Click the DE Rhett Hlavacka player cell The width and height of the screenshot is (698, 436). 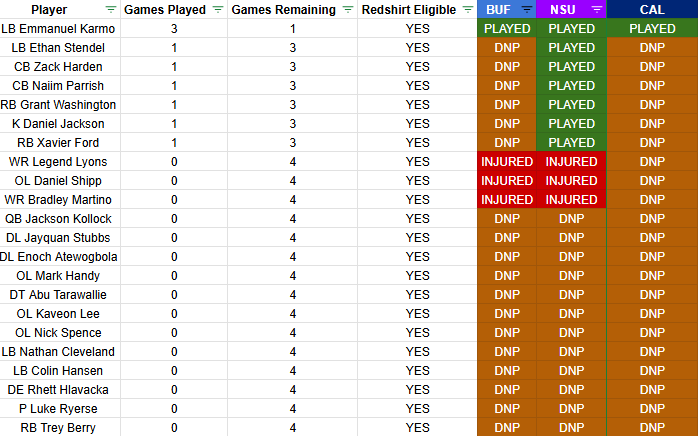[58, 390]
